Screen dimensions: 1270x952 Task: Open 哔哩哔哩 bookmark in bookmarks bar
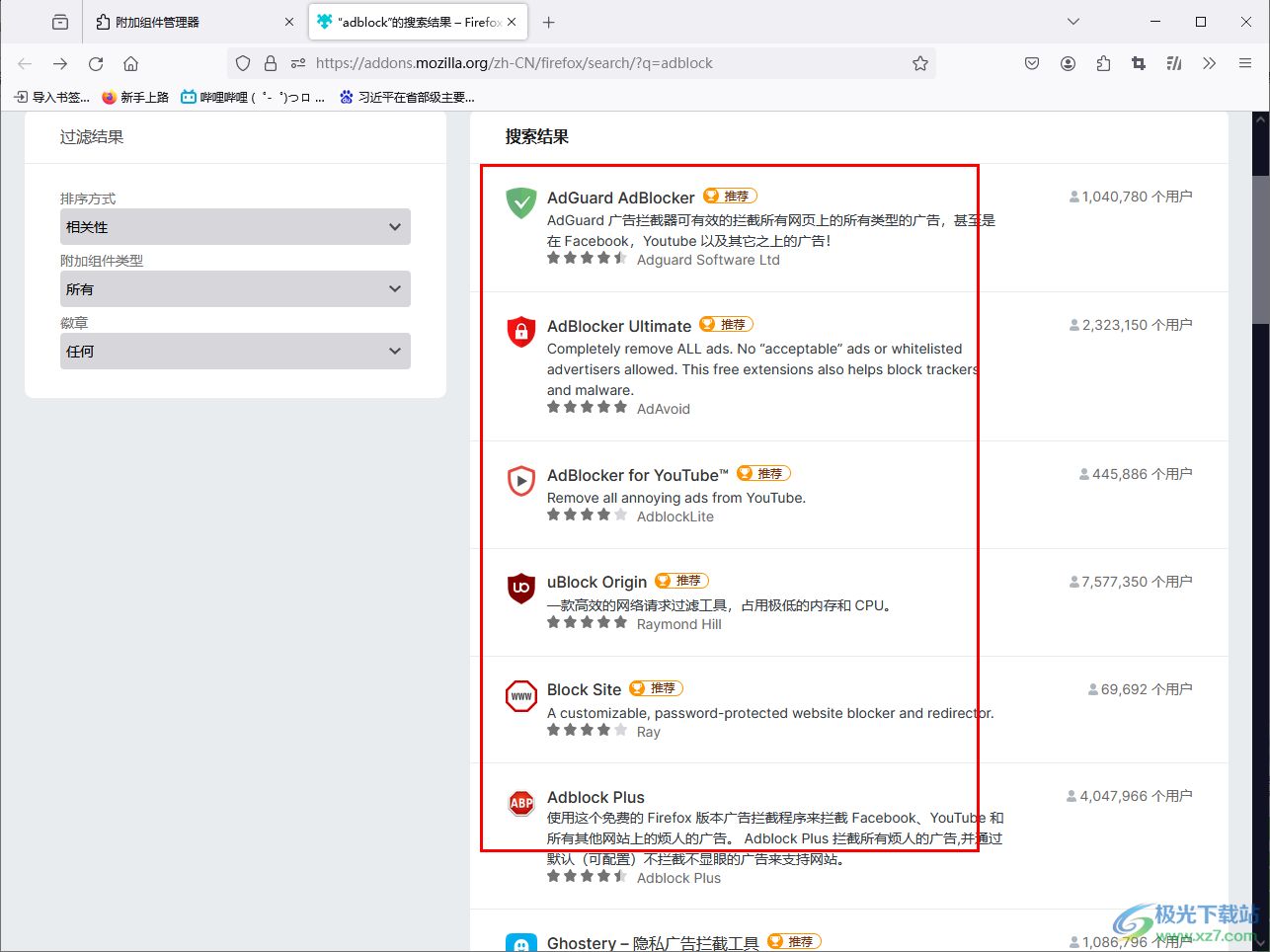coord(253,97)
